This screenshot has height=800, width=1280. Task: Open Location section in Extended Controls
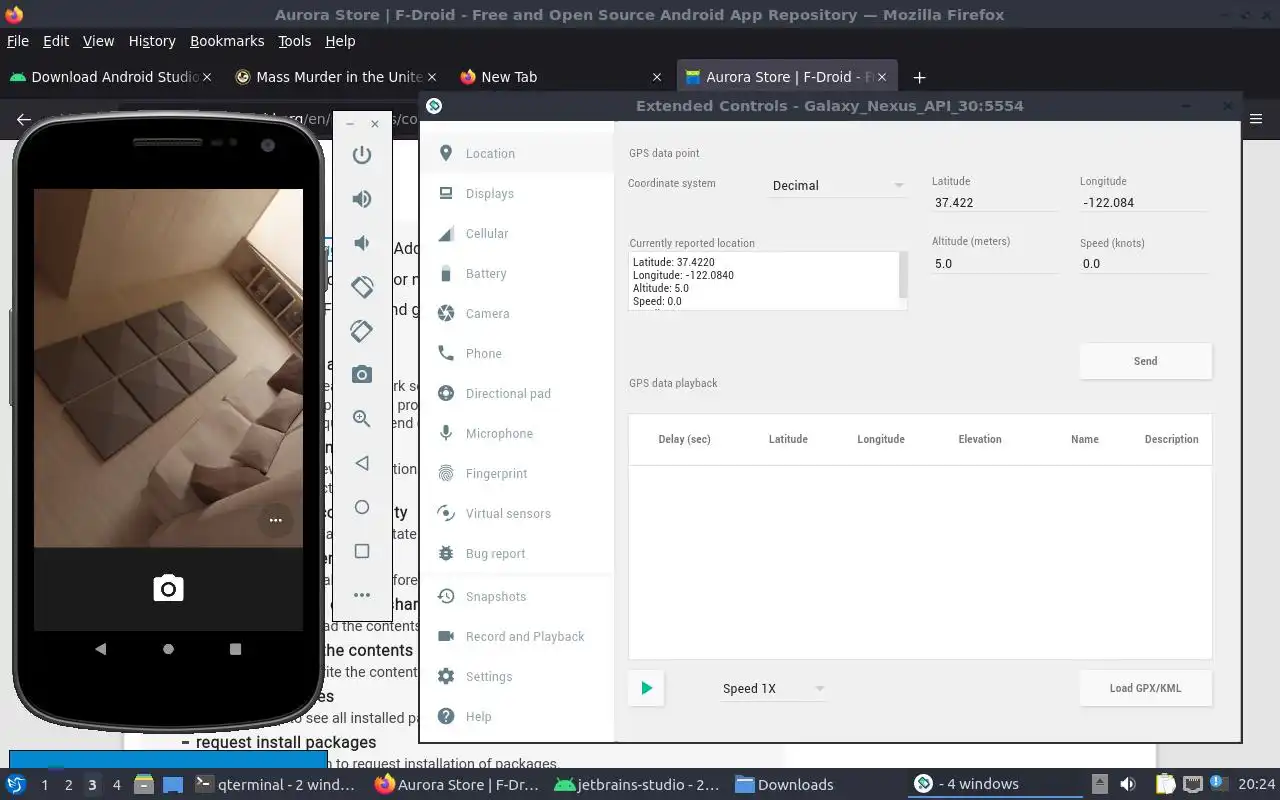pos(517,153)
